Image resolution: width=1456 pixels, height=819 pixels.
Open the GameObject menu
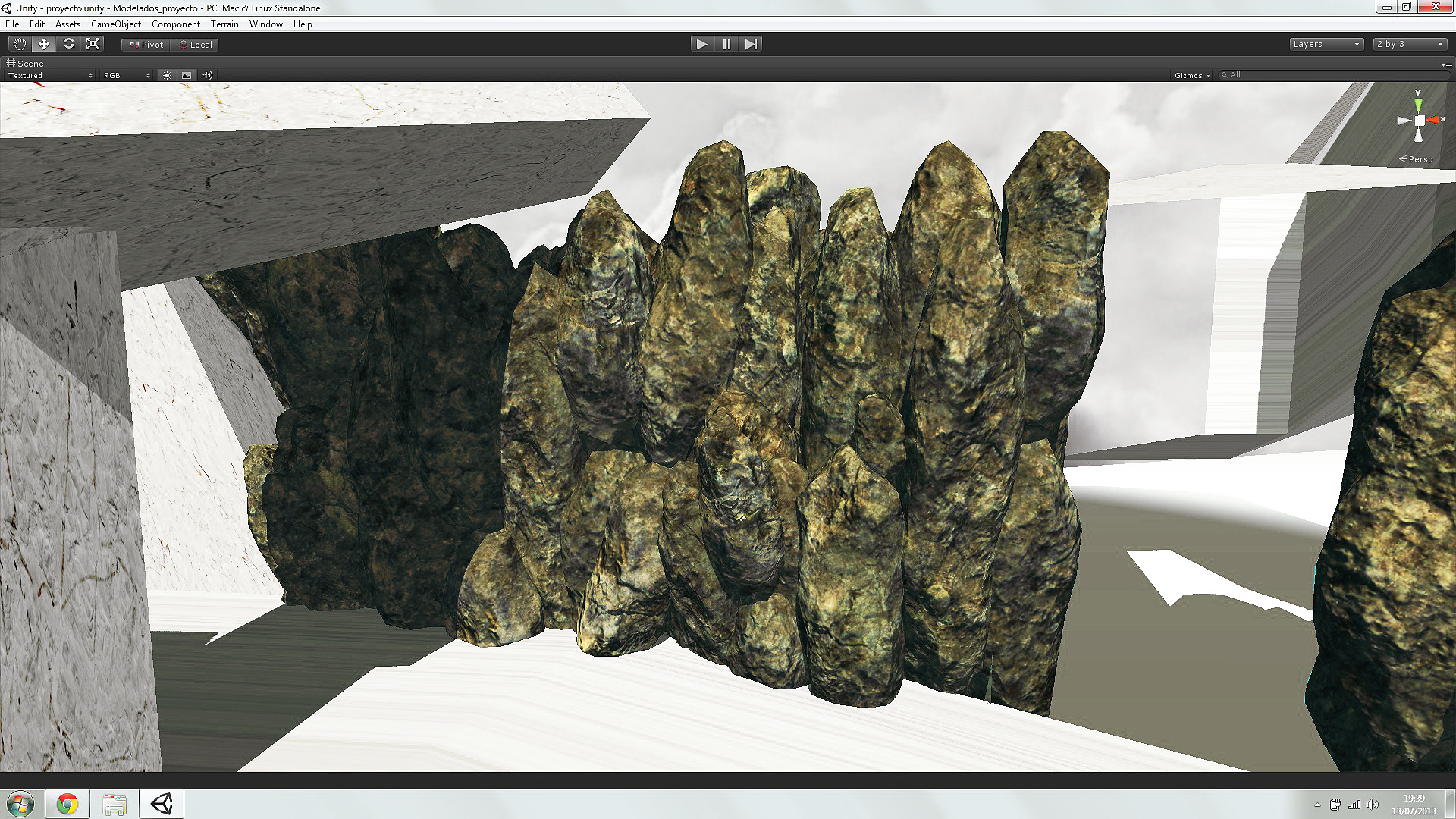(115, 24)
